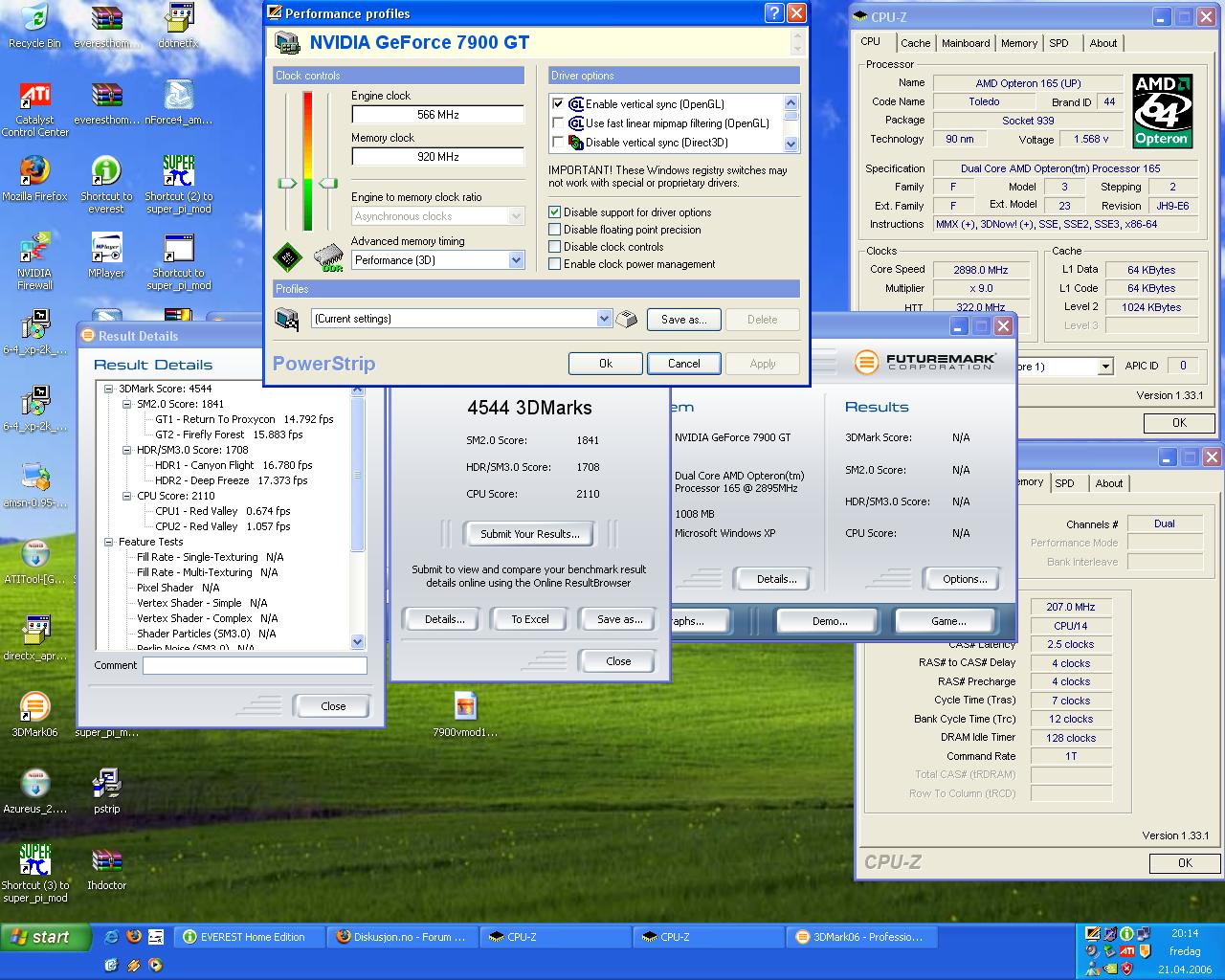Switch to CPU-Z Mainboard tab

[966, 43]
